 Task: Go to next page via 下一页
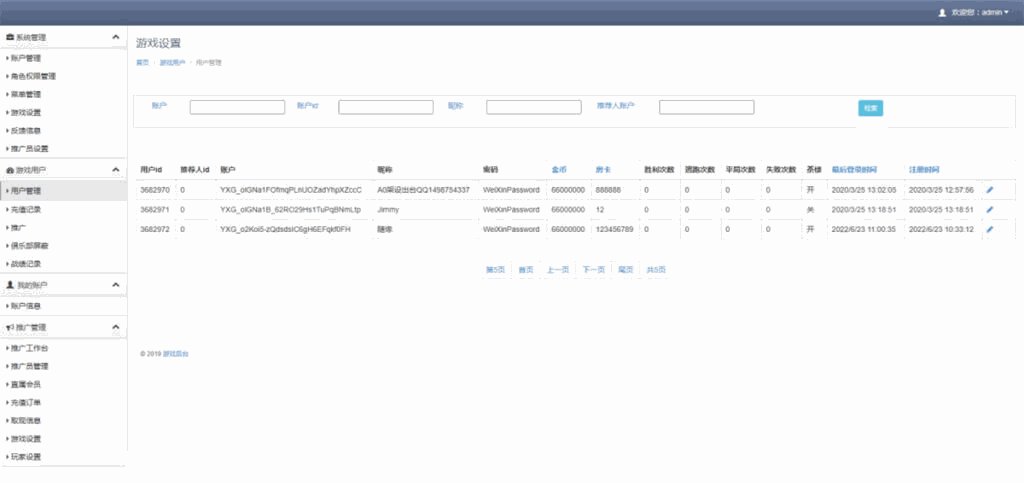tap(594, 270)
